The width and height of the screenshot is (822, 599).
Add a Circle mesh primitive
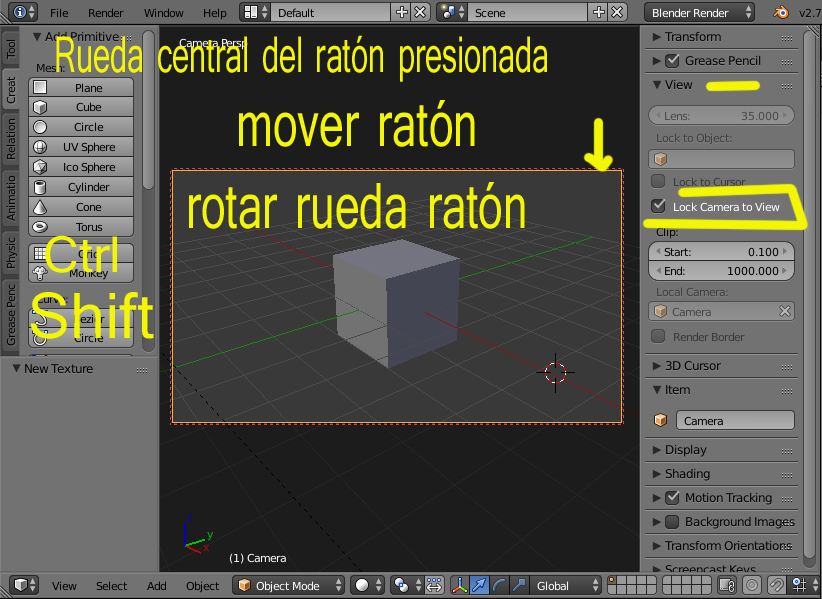pos(81,127)
